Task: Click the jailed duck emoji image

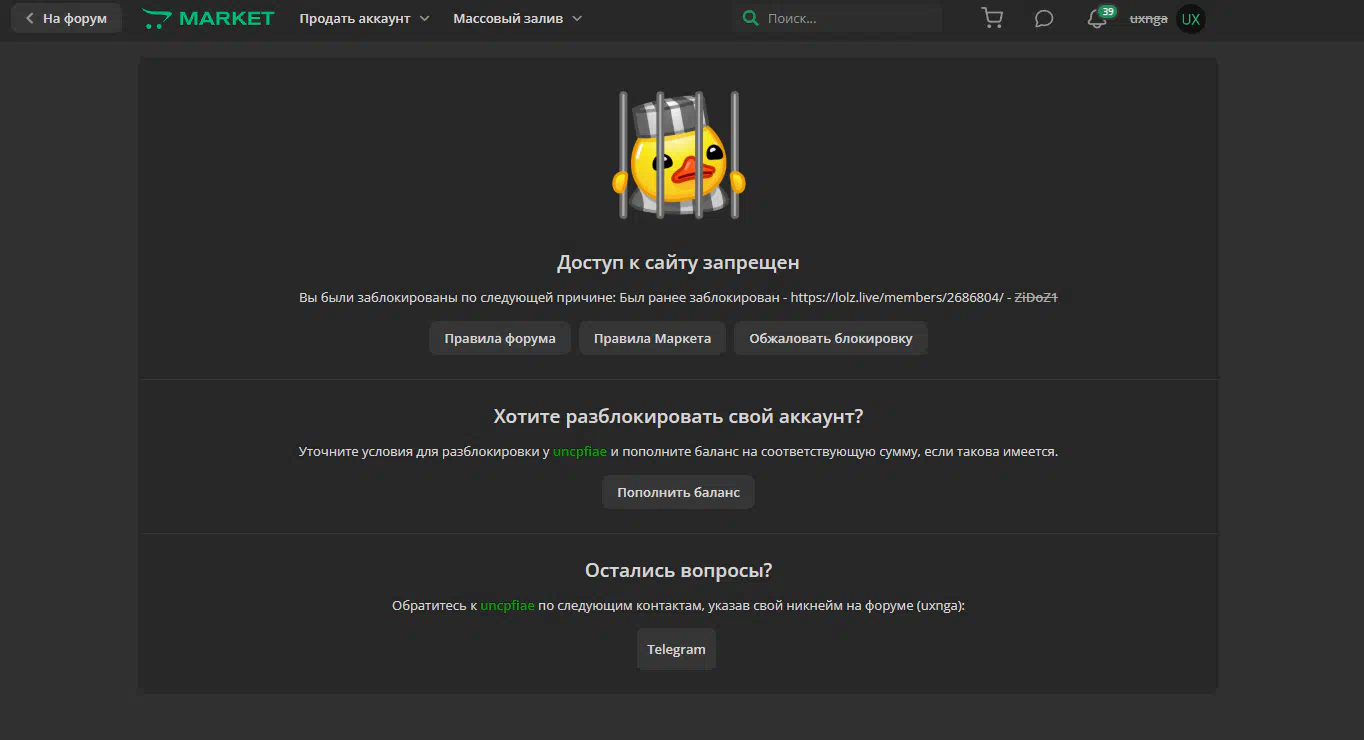Action: click(678, 155)
